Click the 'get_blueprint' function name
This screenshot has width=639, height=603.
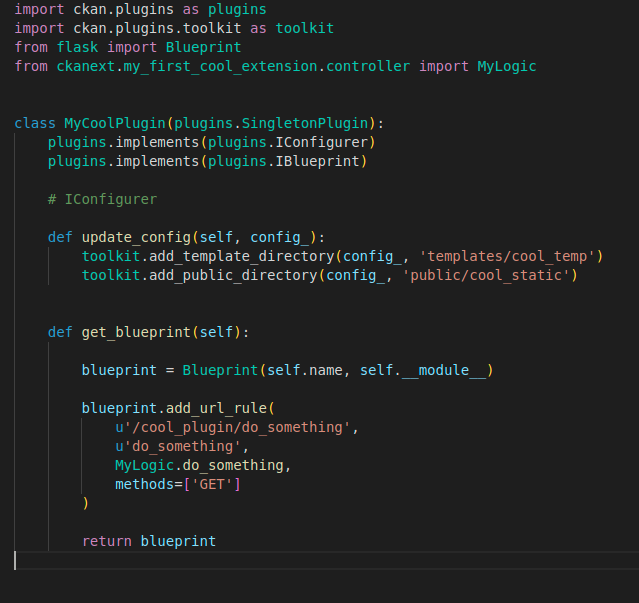[136, 332]
